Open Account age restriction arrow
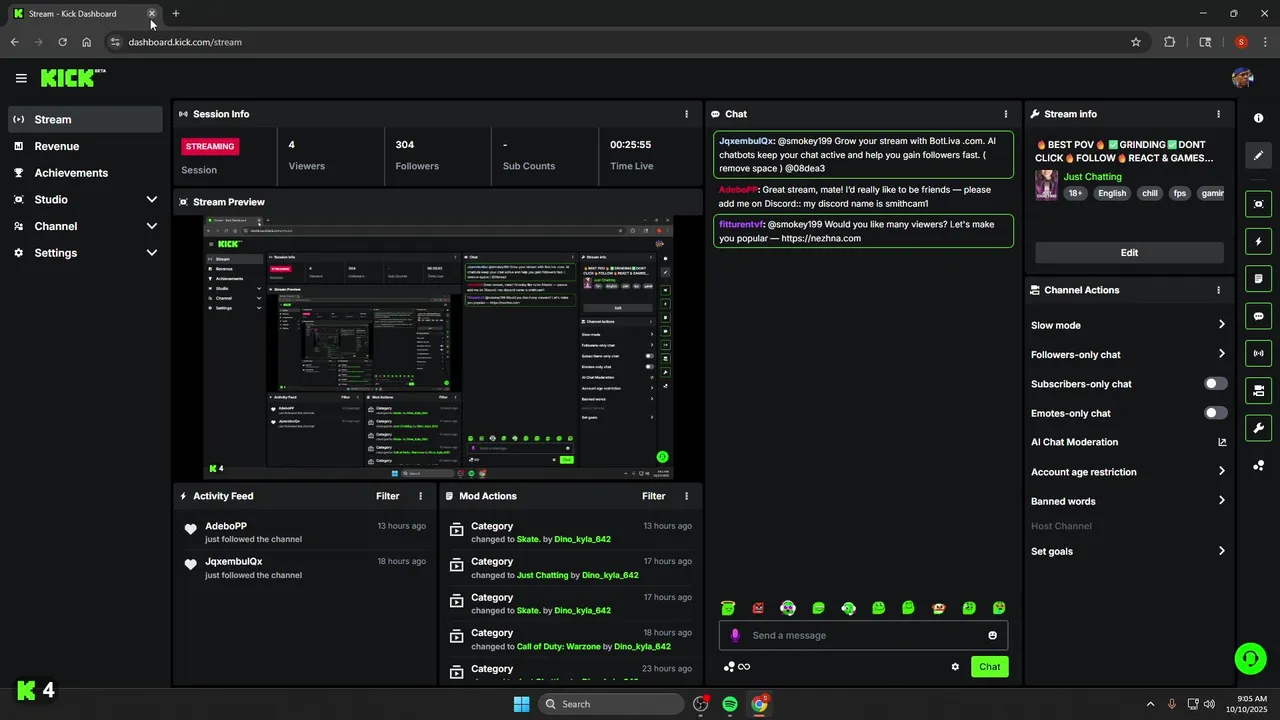 (x=1221, y=471)
